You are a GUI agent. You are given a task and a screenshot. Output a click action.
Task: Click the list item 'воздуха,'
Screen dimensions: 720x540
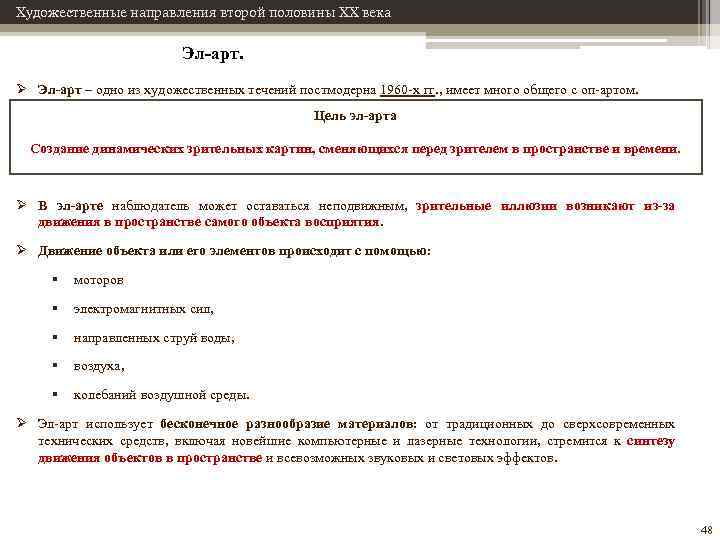pyautogui.click(x=99, y=366)
